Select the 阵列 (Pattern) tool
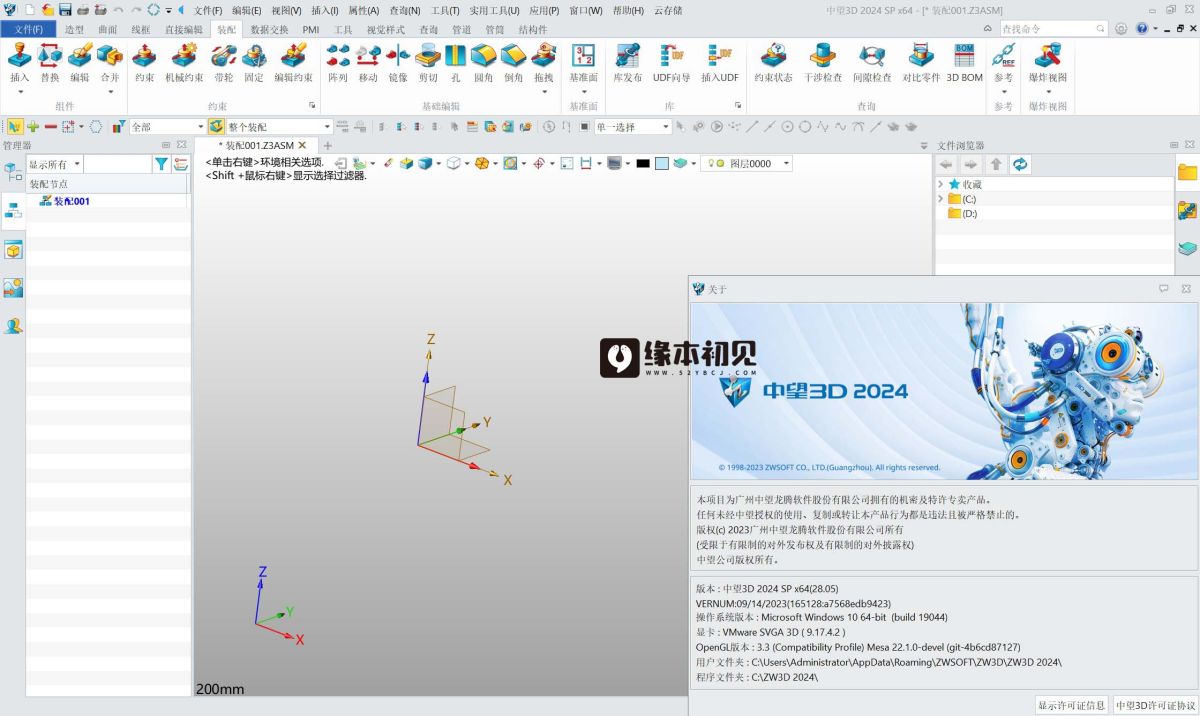Viewport: 1200px width, 716px height. point(338,55)
